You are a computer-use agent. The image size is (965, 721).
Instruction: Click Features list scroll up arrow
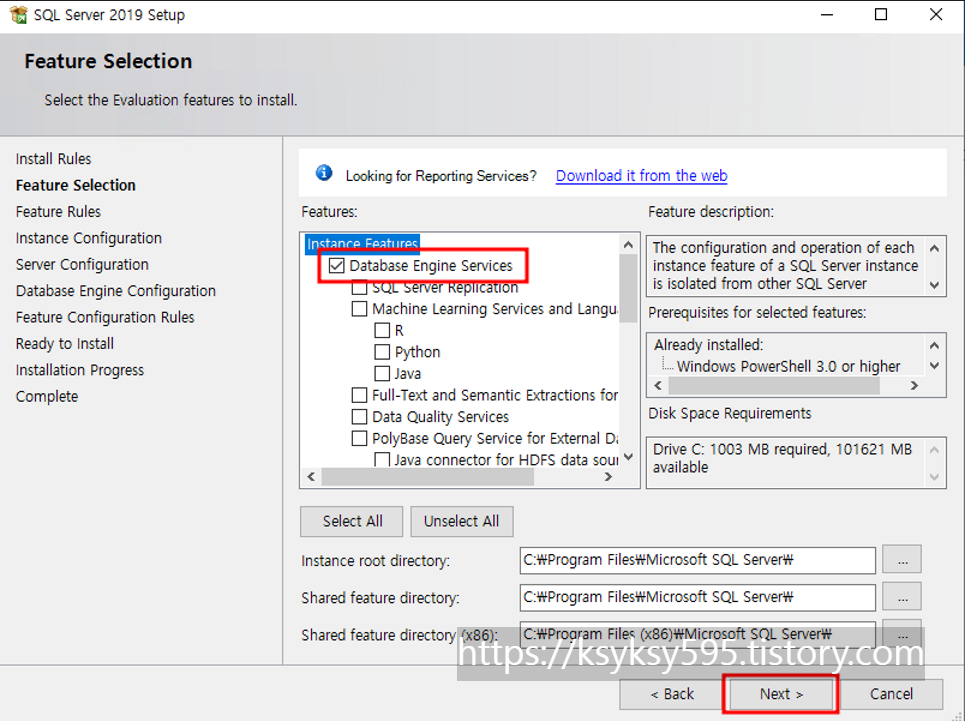pyautogui.click(x=628, y=244)
